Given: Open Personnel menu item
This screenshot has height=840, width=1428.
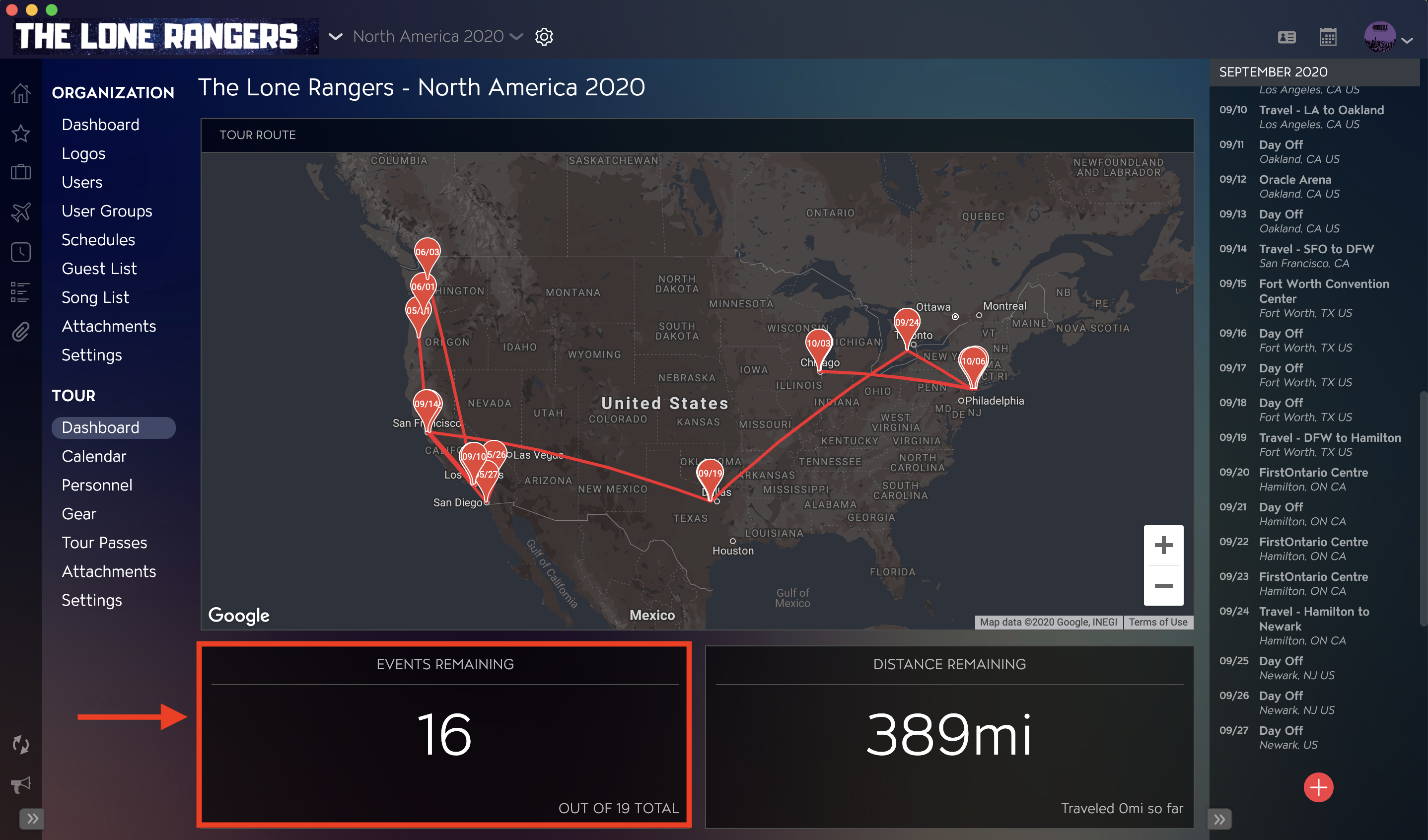Looking at the screenshot, I should click(x=97, y=486).
